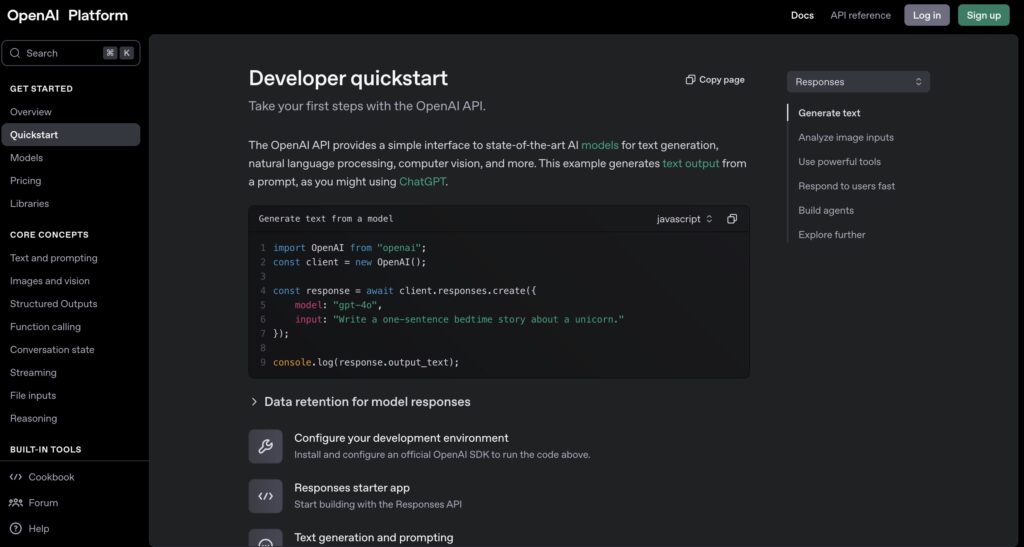Click the search magnifier icon
The height and width of the screenshot is (547, 1024).
[15, 54]
